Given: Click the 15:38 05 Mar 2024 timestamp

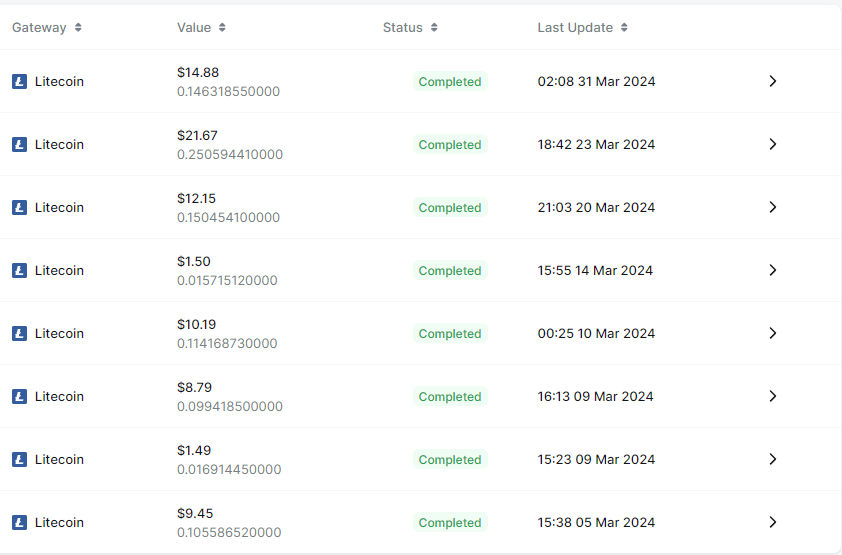Looking at the screenshot, I should tap(596, 523).
